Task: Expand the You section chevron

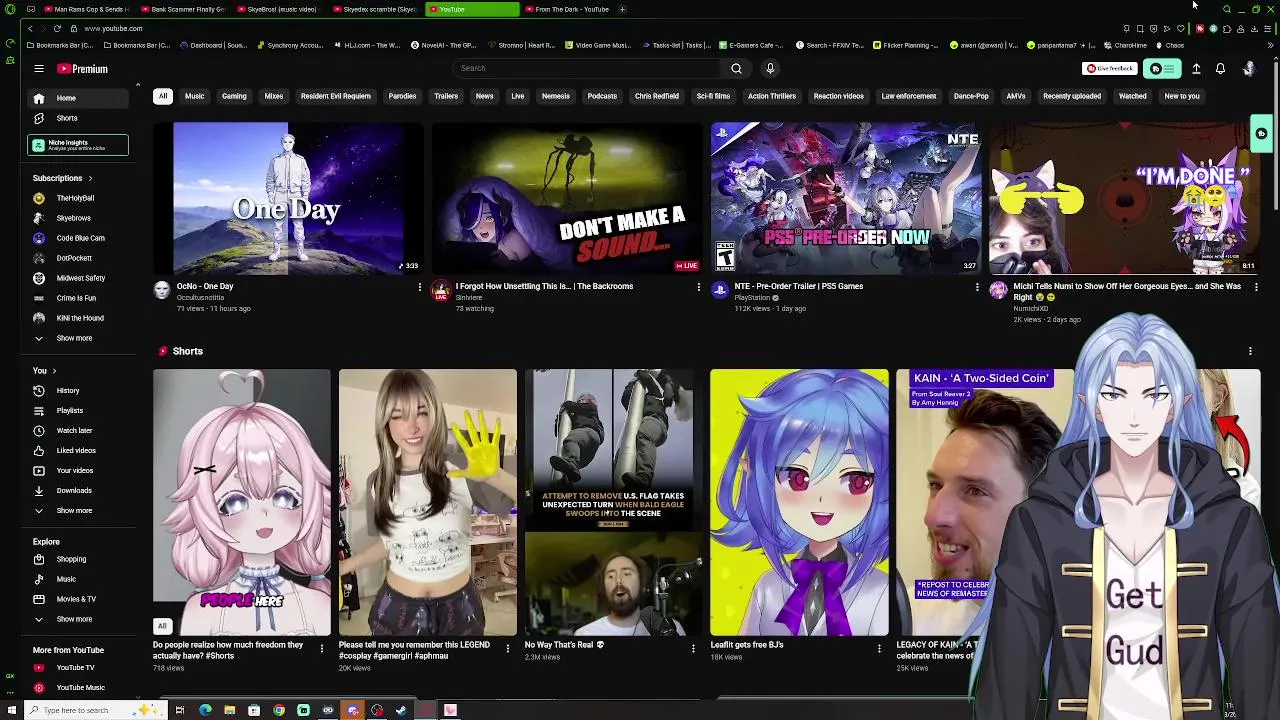Action: click(55, 371)
